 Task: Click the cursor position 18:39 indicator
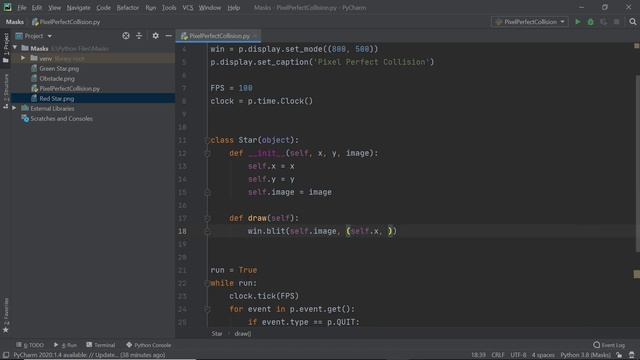pos(478,355)
